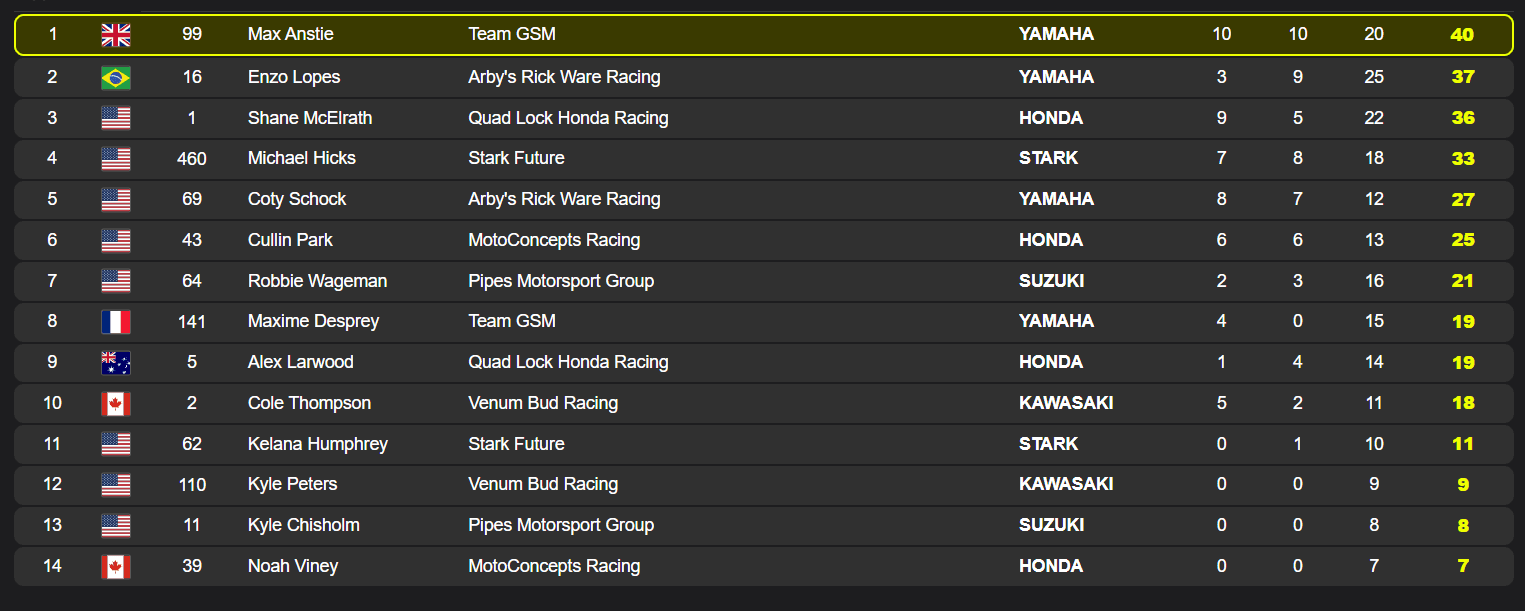Viewport: 1525px width, 611px height.
Task: Open Quad Lock Honda Racing team for McElrath
Action: (568, 118)
